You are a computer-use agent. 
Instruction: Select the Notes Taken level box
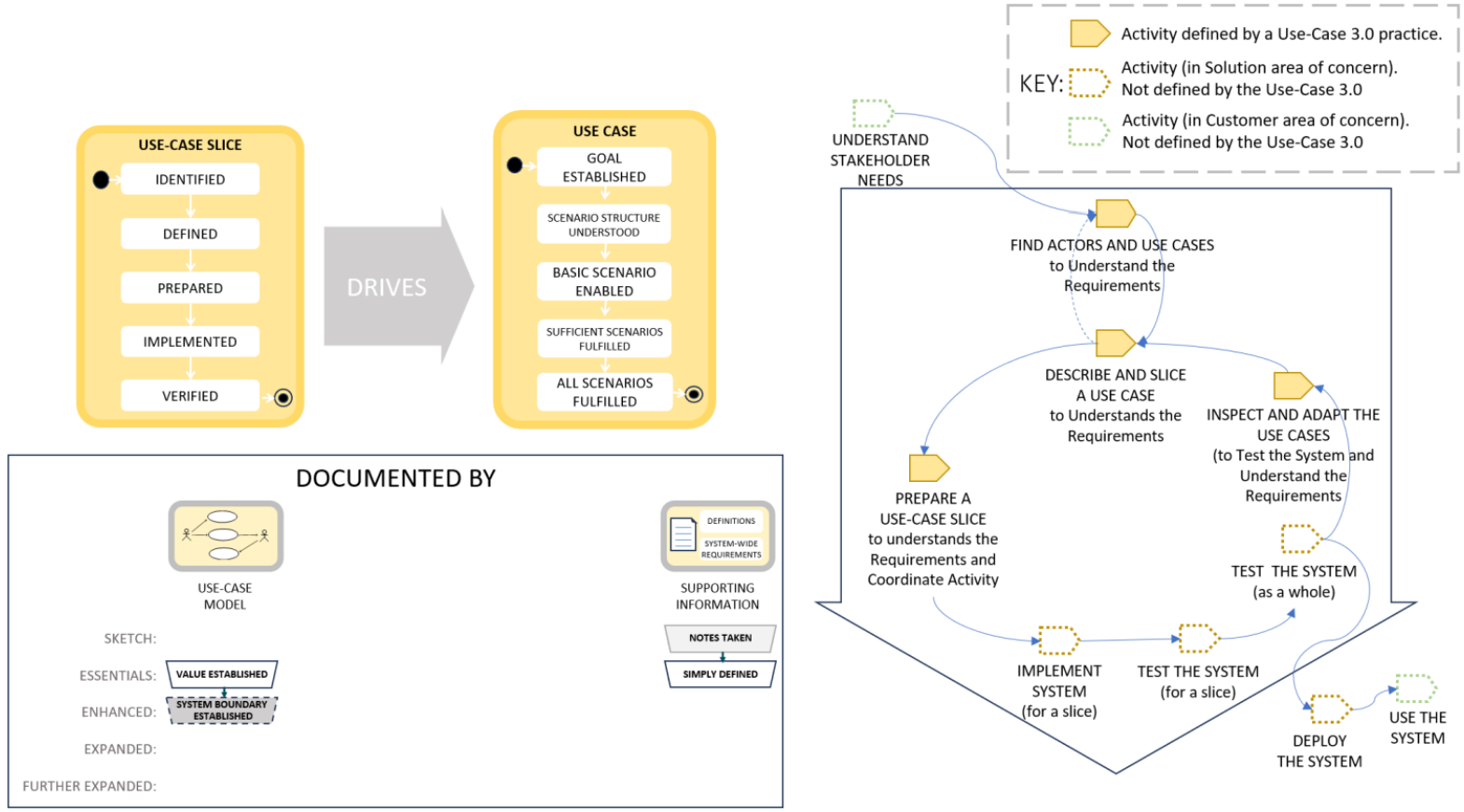tap(720, 638)
